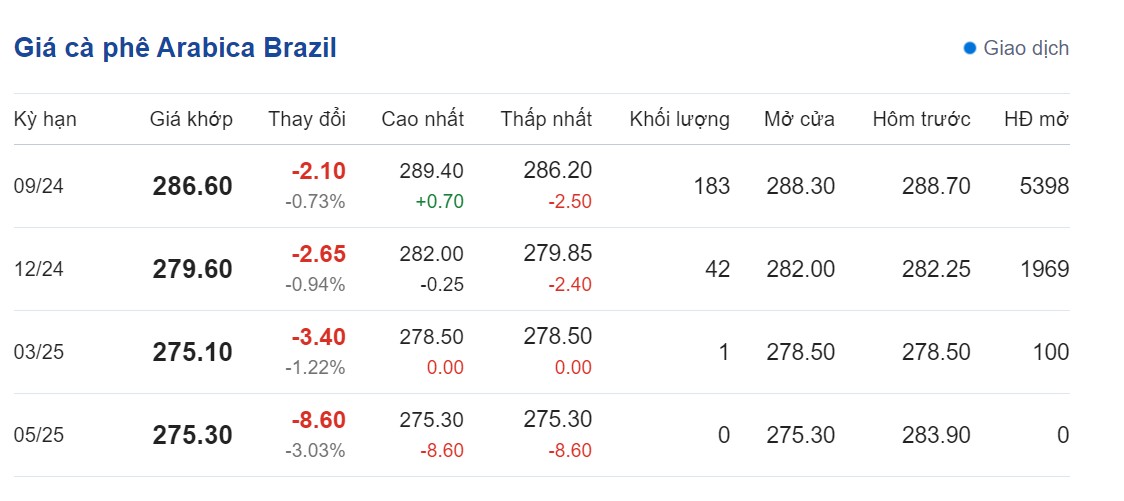Click the 05/25 contract term
Image resolution: width=1124 pixels, height=501 pixels.
click(39, 435)
